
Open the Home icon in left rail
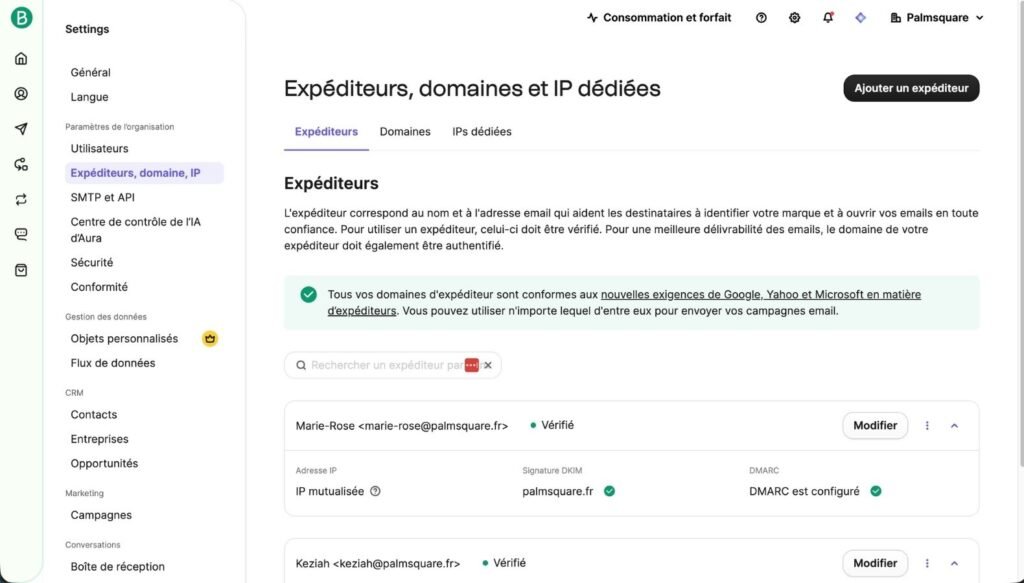click(21, 58)
